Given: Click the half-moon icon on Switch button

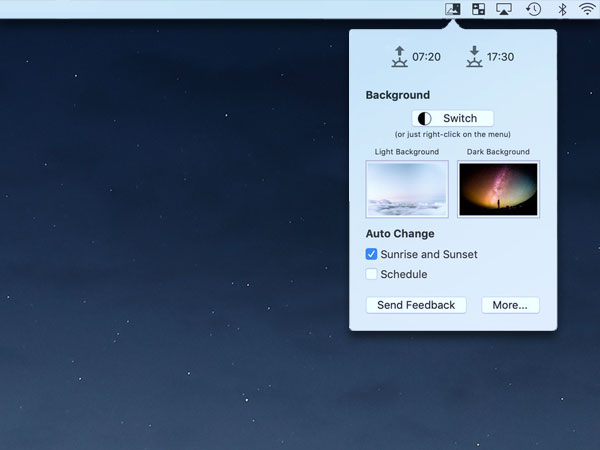Looking at the screenshot, I should click(424, 119).
